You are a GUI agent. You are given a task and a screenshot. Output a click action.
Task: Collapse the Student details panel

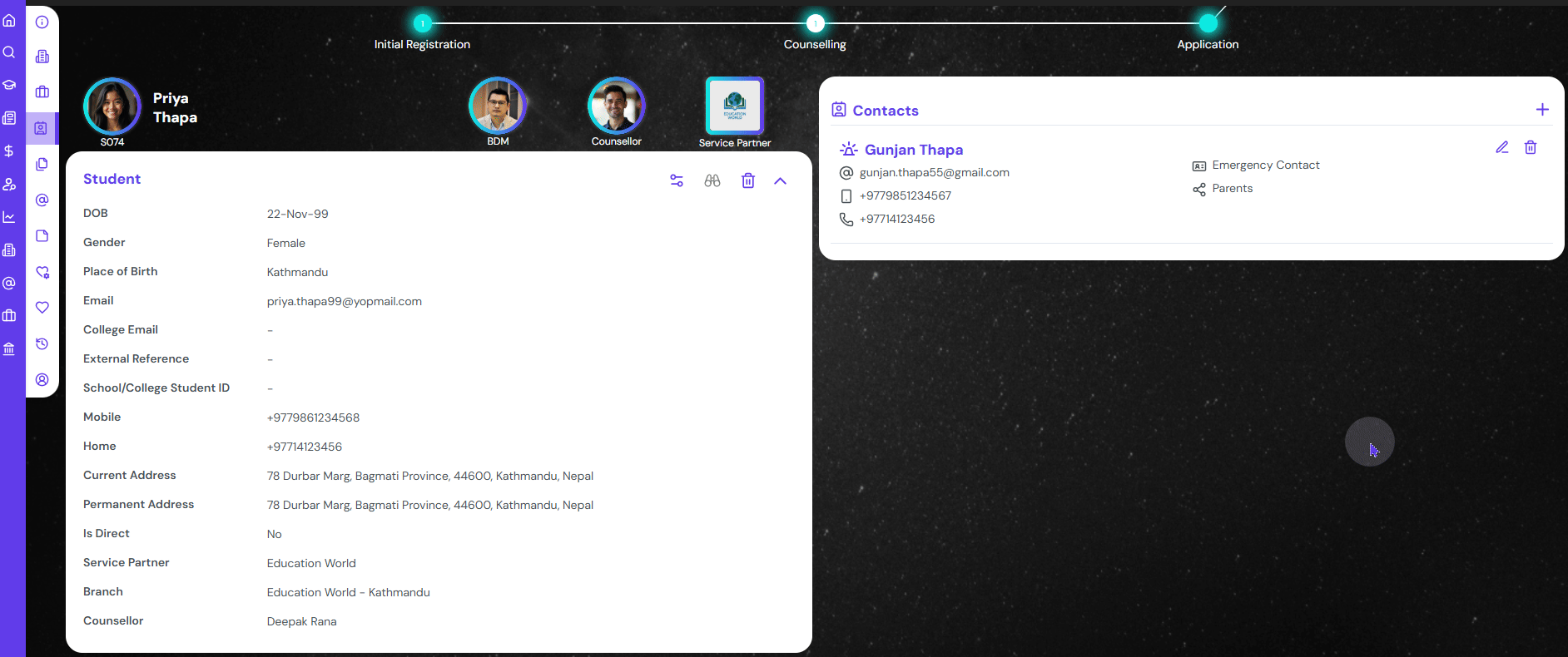point(780,180)
